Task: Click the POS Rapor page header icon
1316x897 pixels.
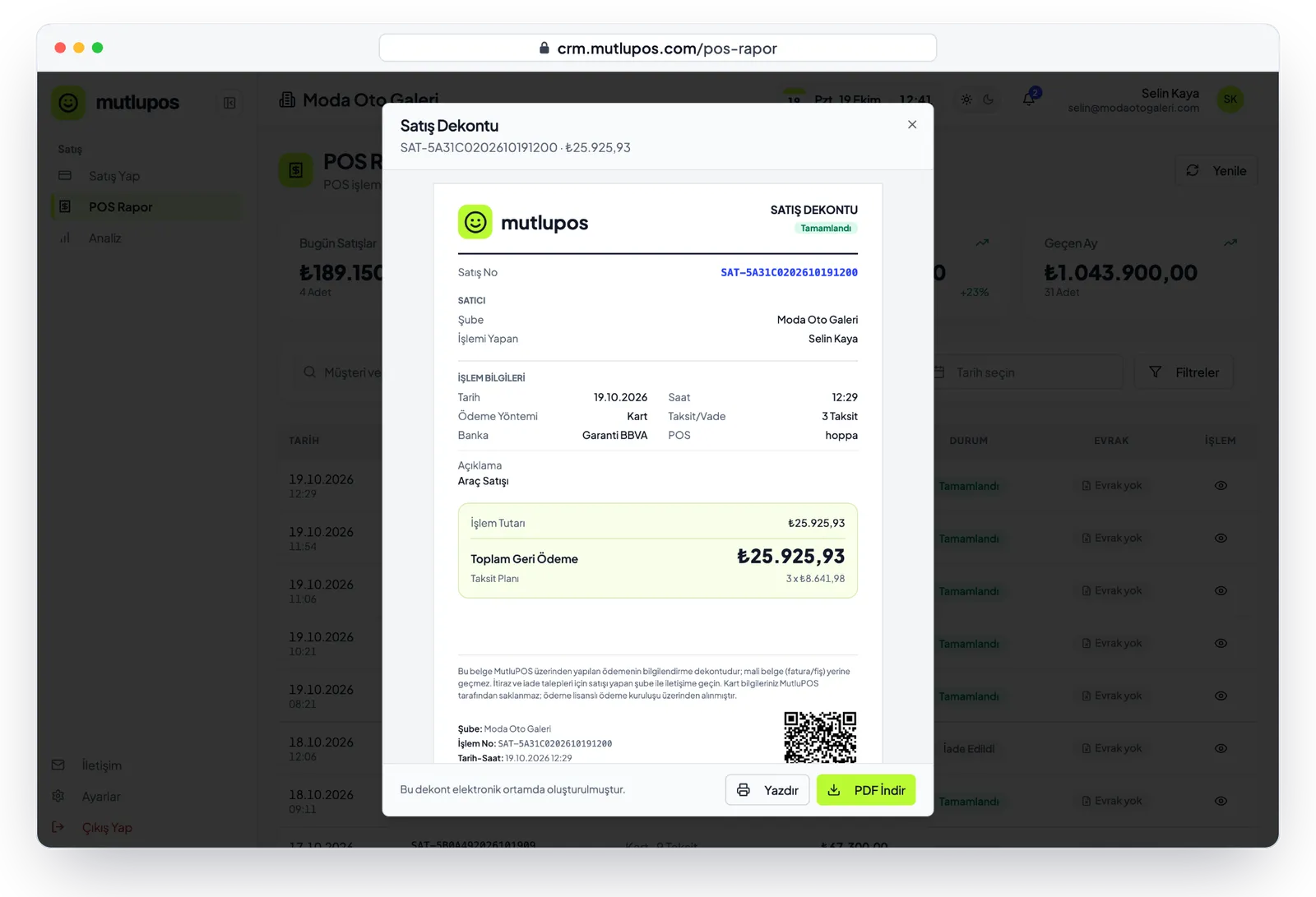Action: pyautogui.click(x=296, y=170)
